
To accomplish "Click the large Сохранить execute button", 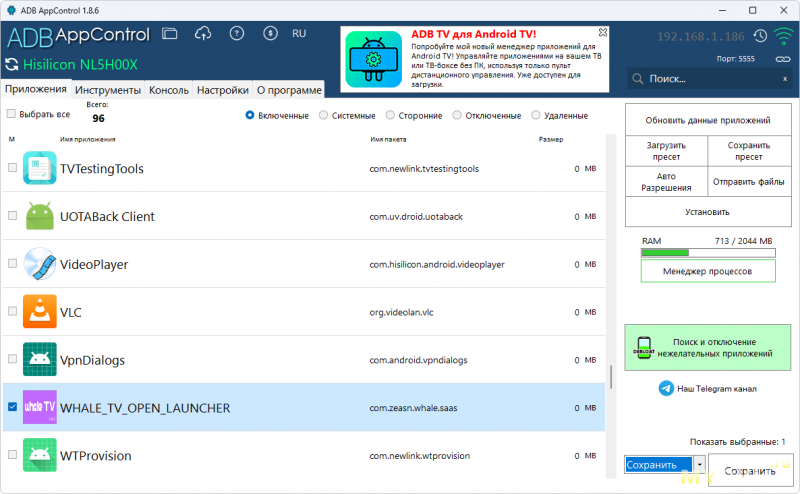I will click(x=751, y=471).
